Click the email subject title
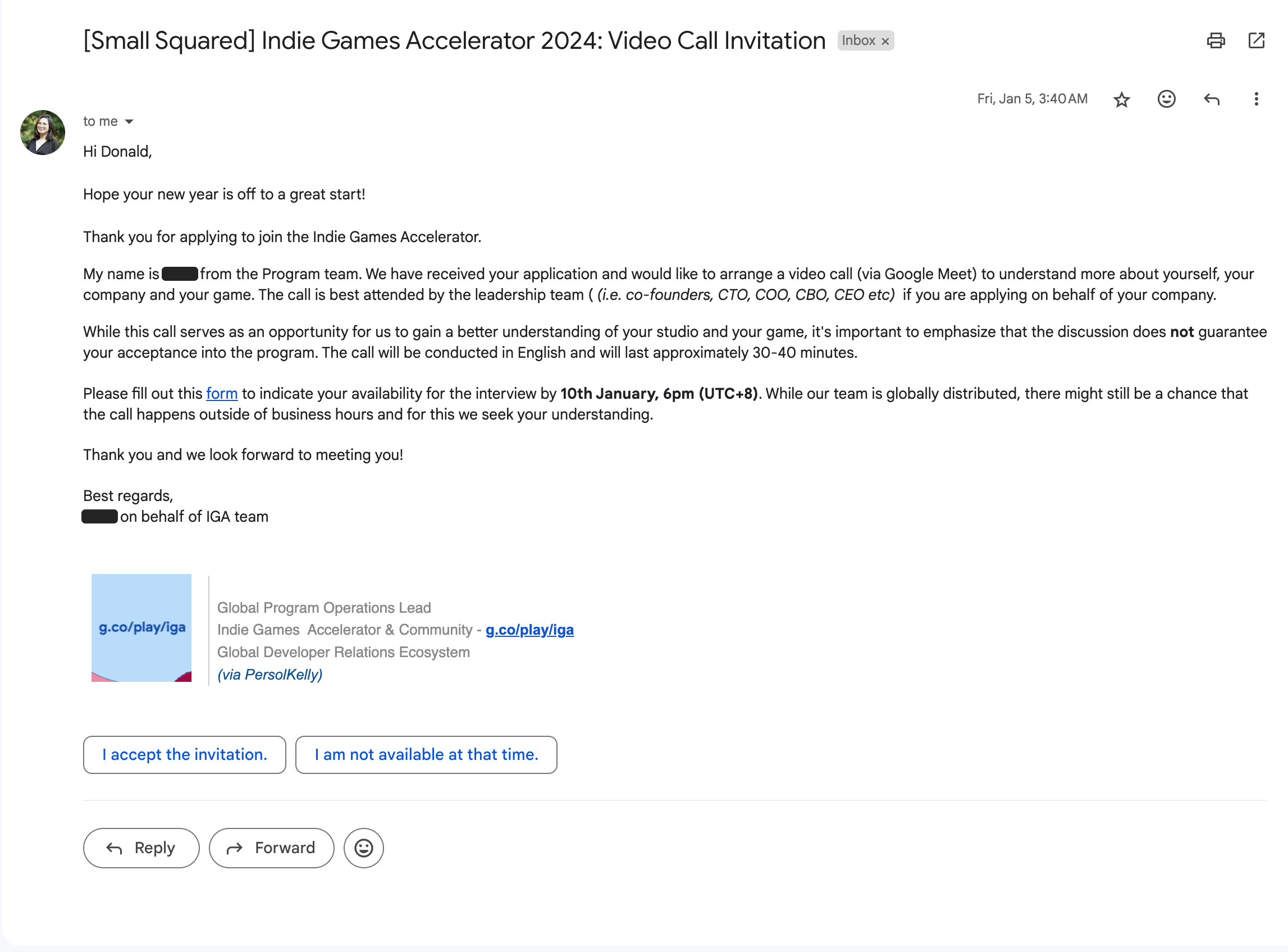 [454, 40]
